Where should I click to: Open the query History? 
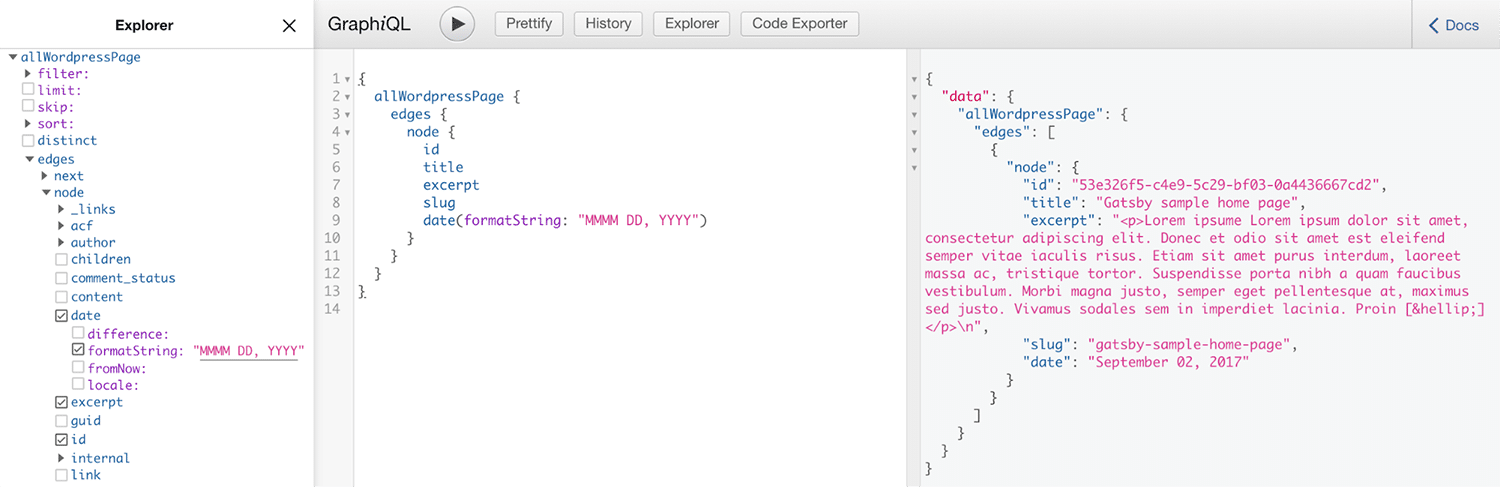[608, 24]
